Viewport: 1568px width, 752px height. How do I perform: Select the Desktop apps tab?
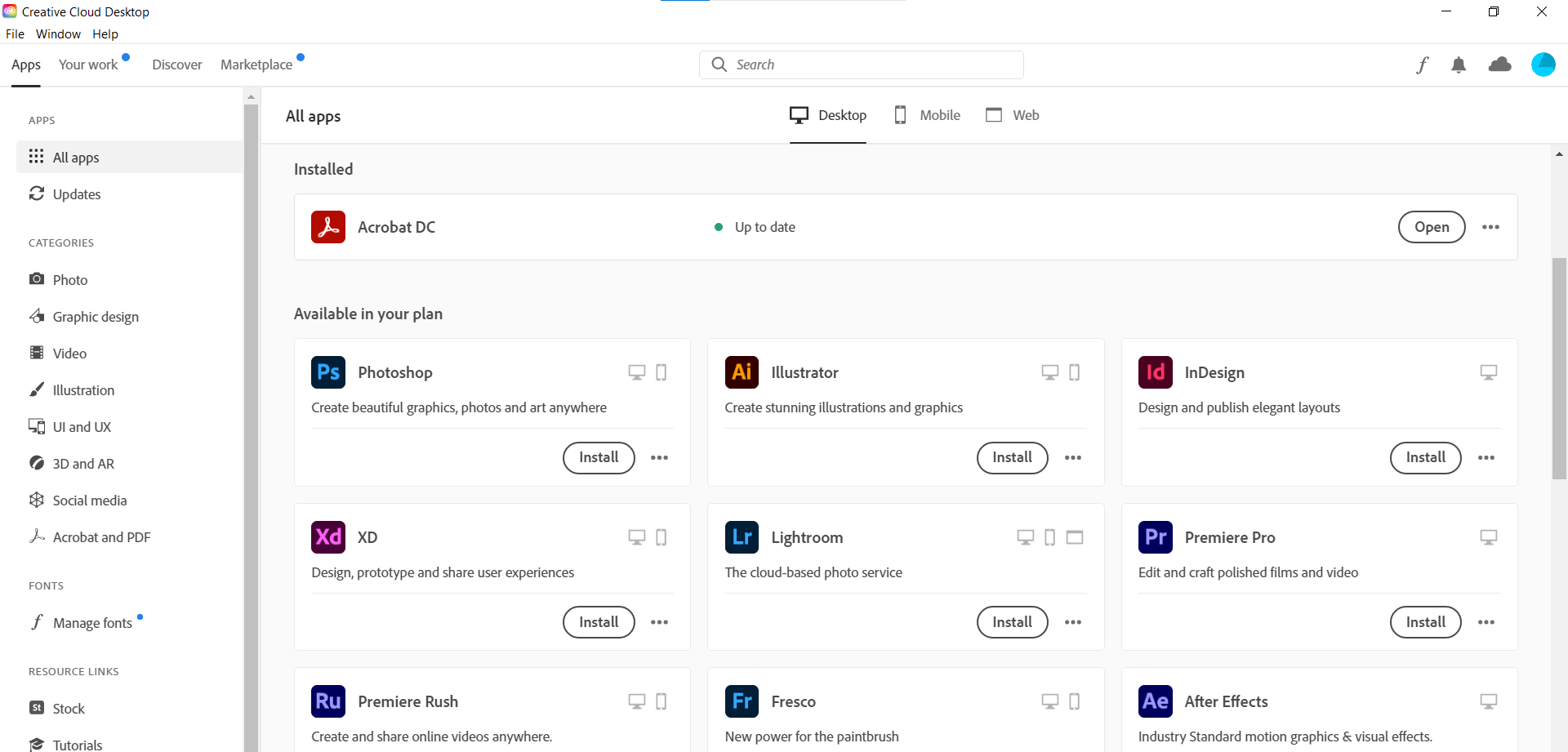click(x=828, y=115)
